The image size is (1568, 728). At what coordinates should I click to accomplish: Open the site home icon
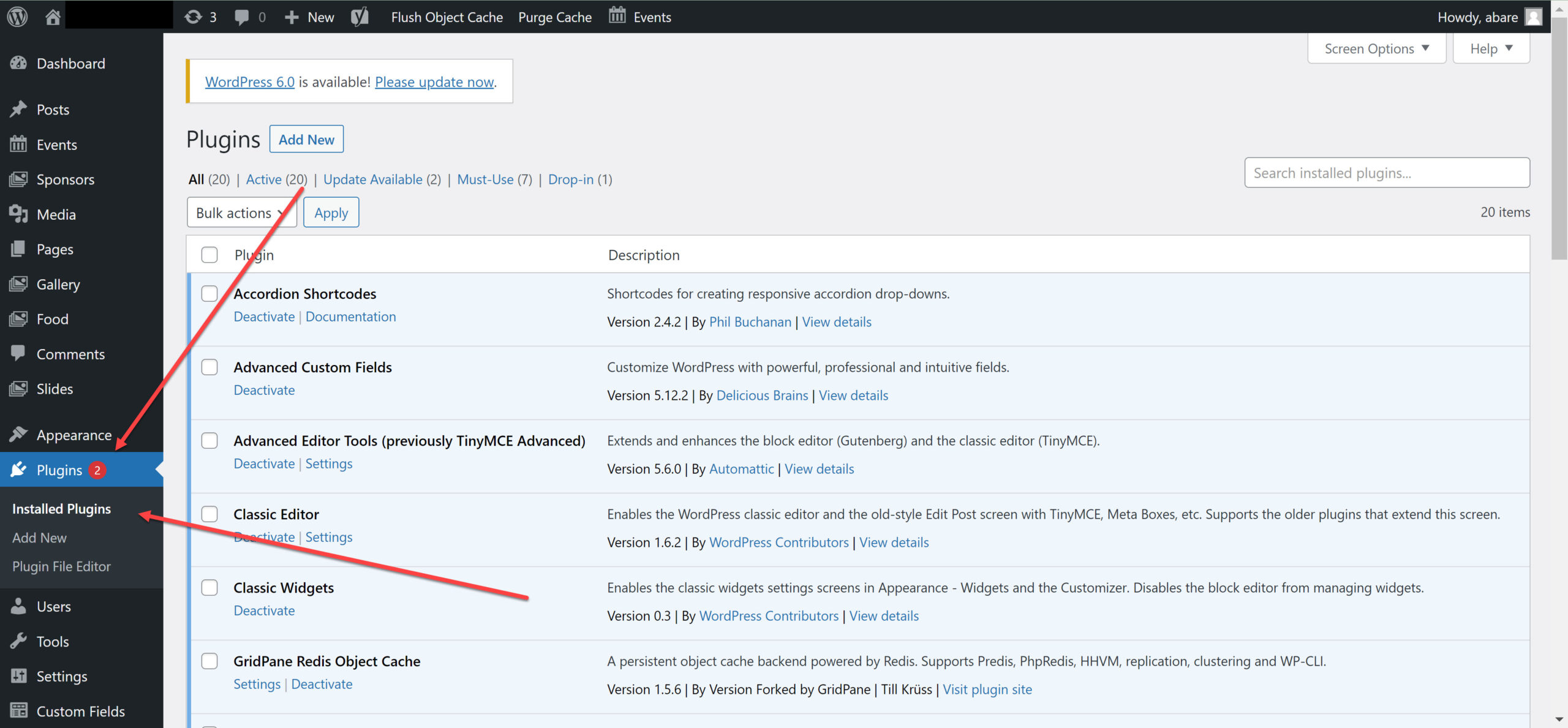(x=53, y=17)
